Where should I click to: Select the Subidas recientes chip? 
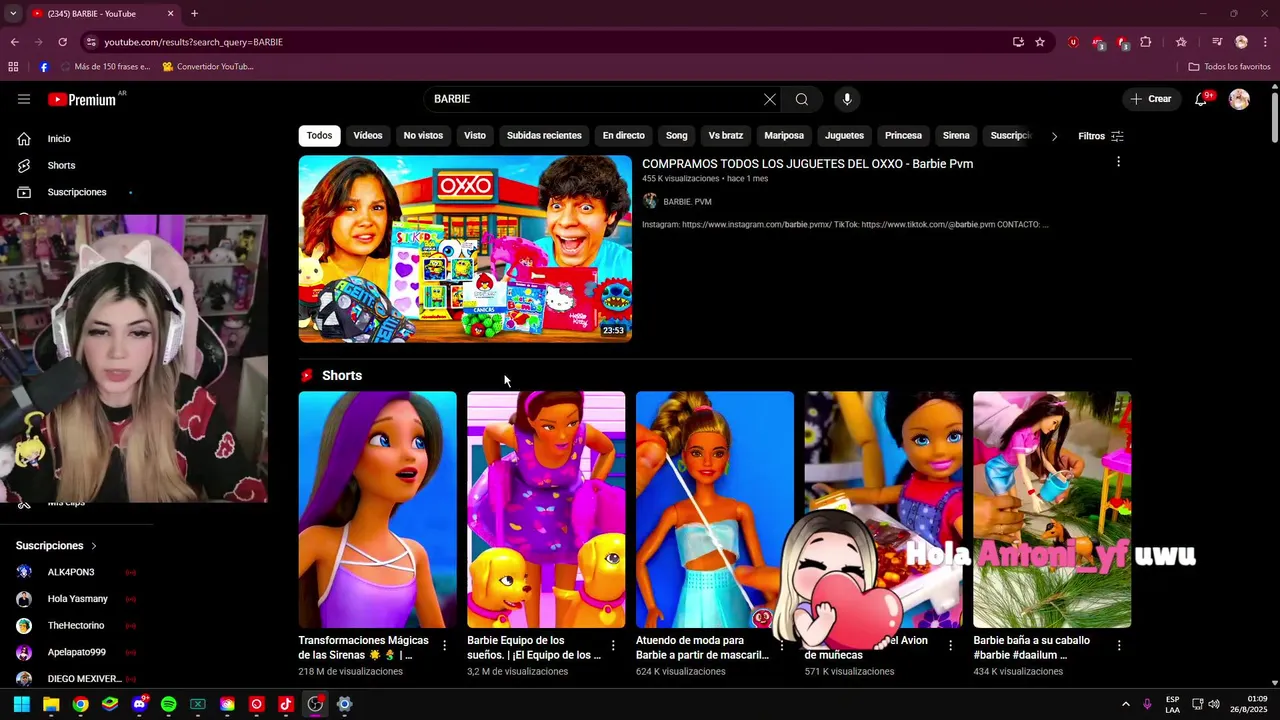pos(544,136)
